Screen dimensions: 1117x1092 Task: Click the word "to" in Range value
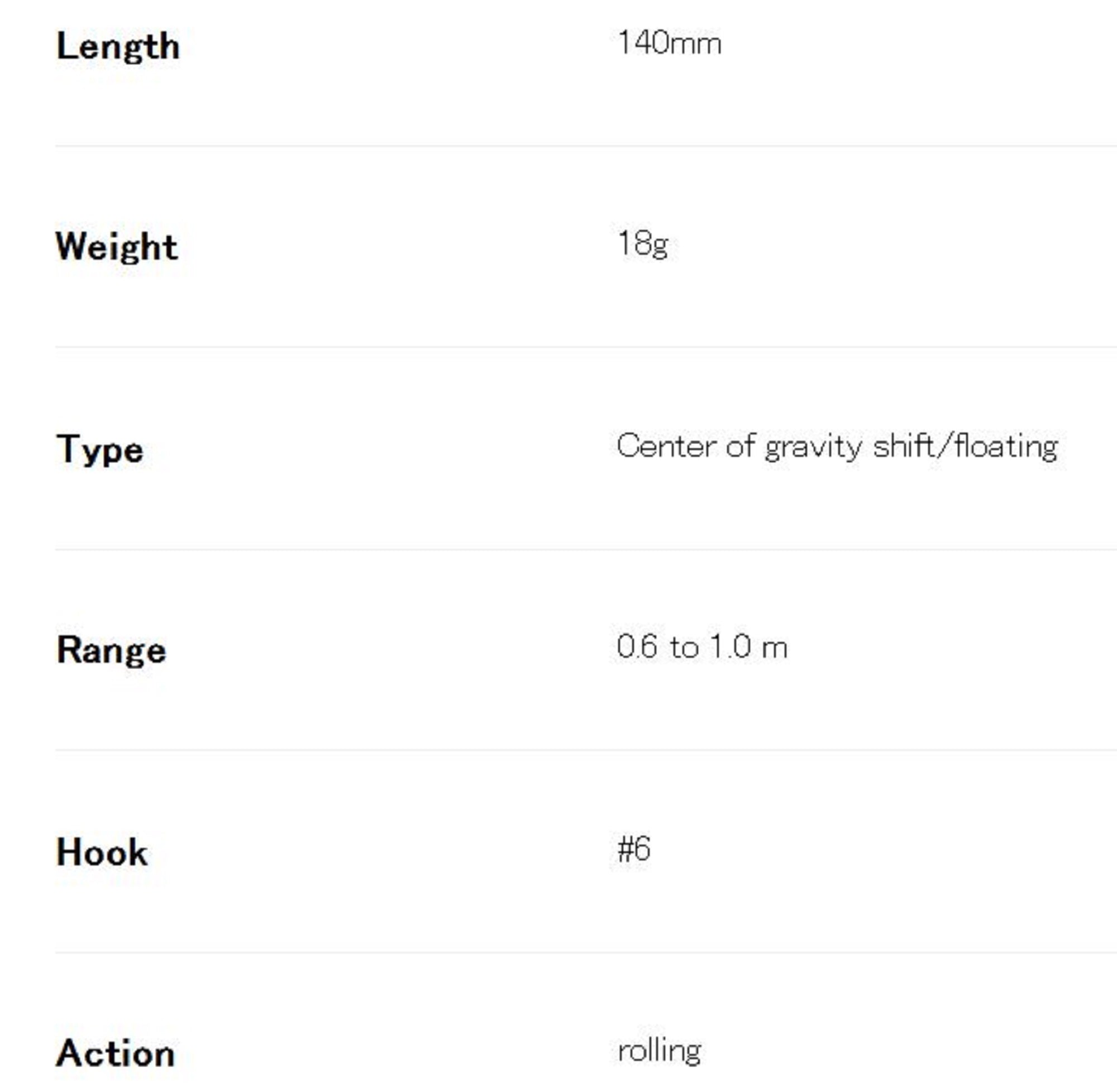(x=684, y=648)
